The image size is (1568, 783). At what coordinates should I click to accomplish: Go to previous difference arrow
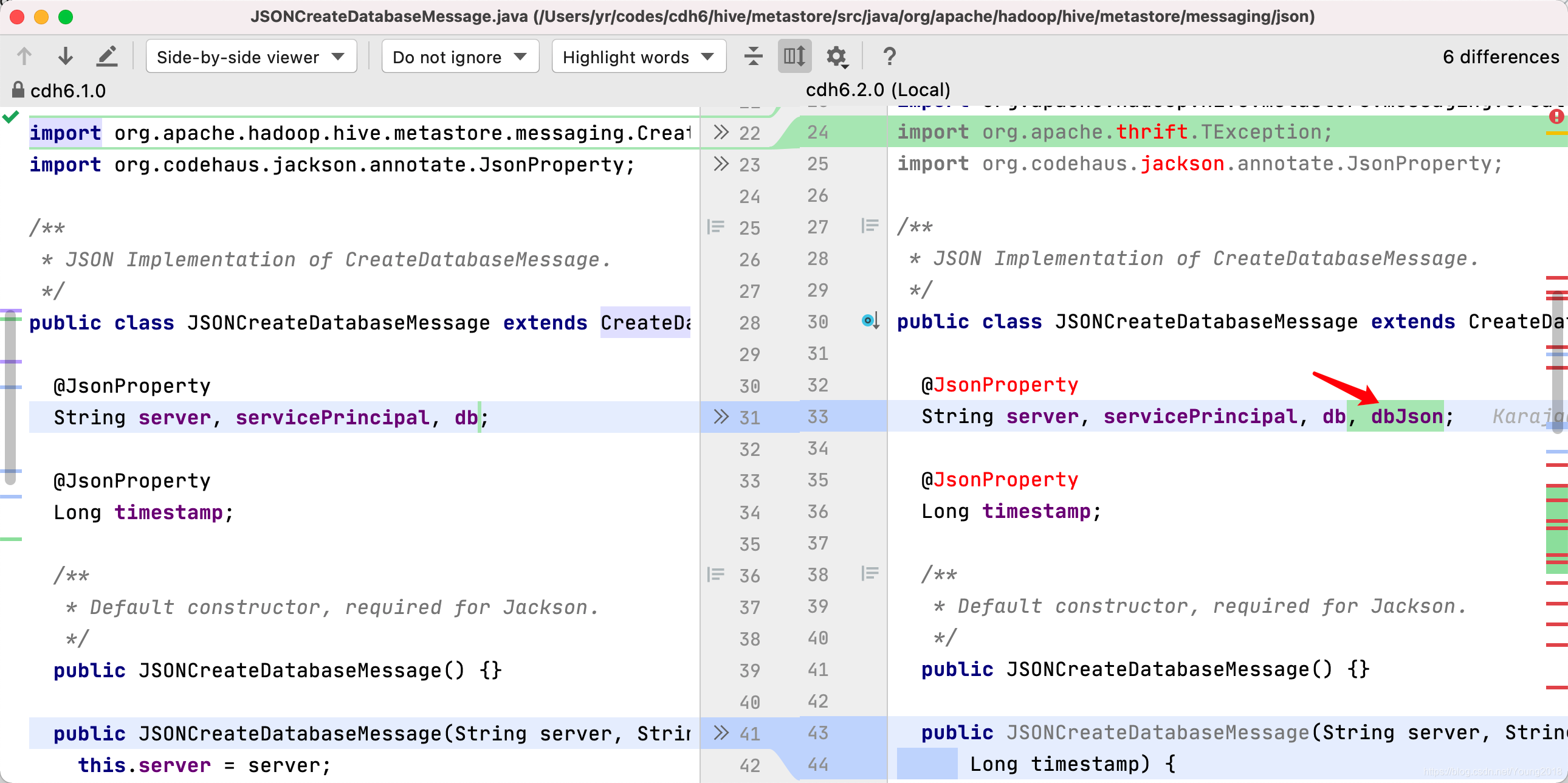point(24,57)
